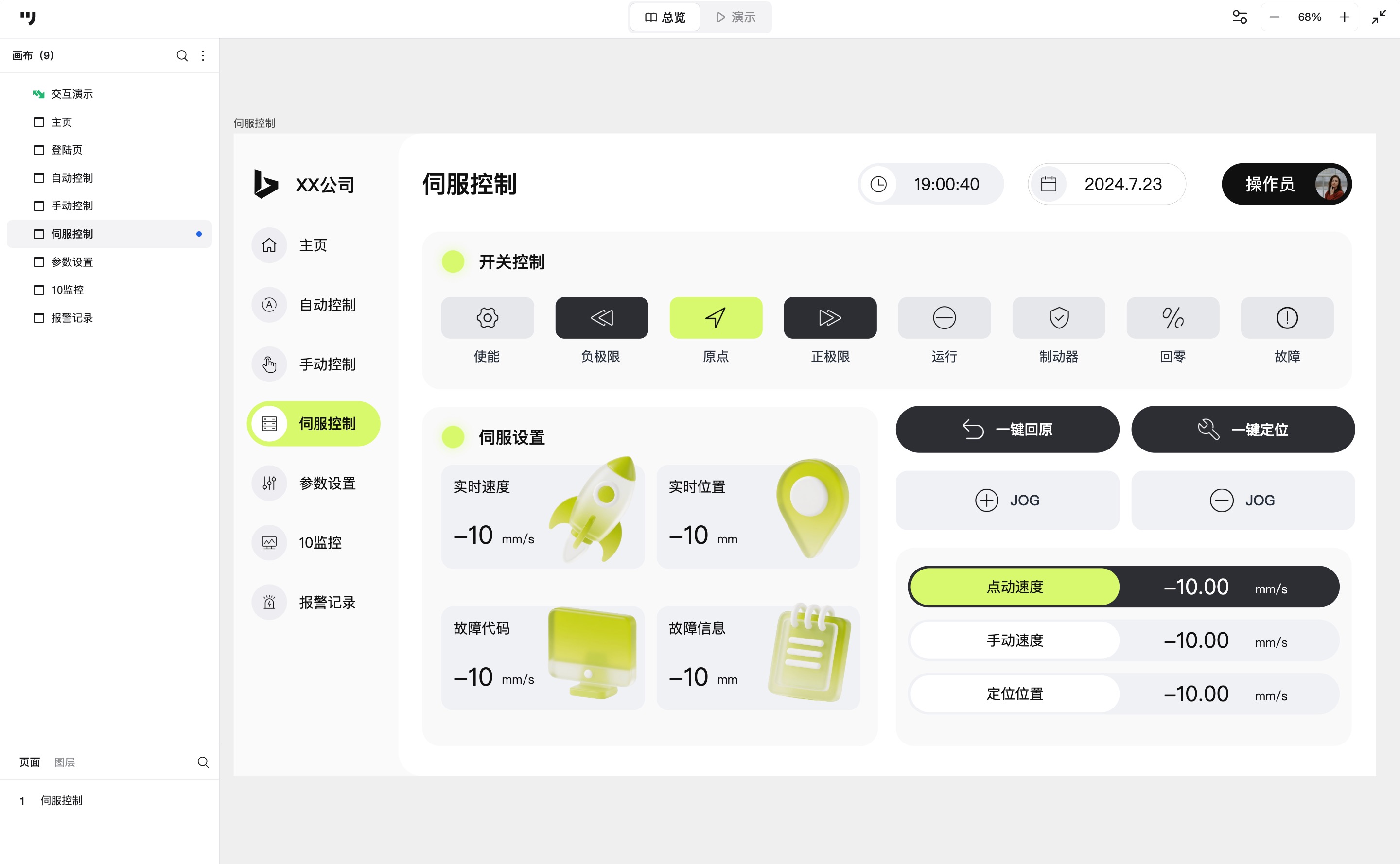Select the 点动速度 option
The width and height of the screenshot is (1400, 864).
click(x=1015, y=587)
